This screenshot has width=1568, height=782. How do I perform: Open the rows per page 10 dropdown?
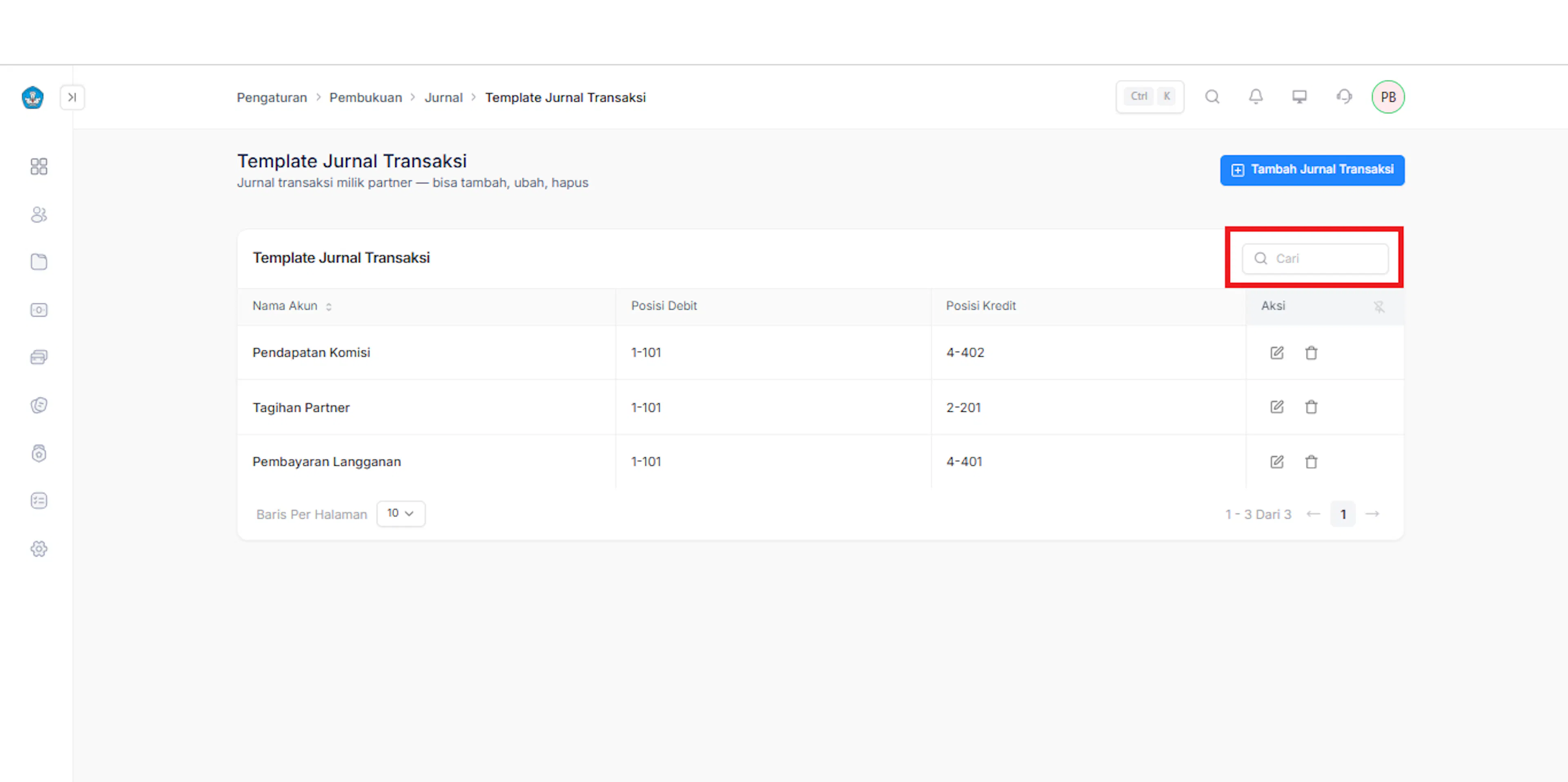[x=401, y=514]
